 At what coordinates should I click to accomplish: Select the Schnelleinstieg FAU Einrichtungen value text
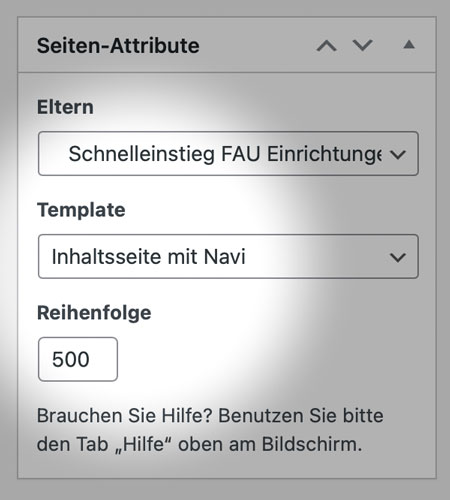[x=225, y=154]
